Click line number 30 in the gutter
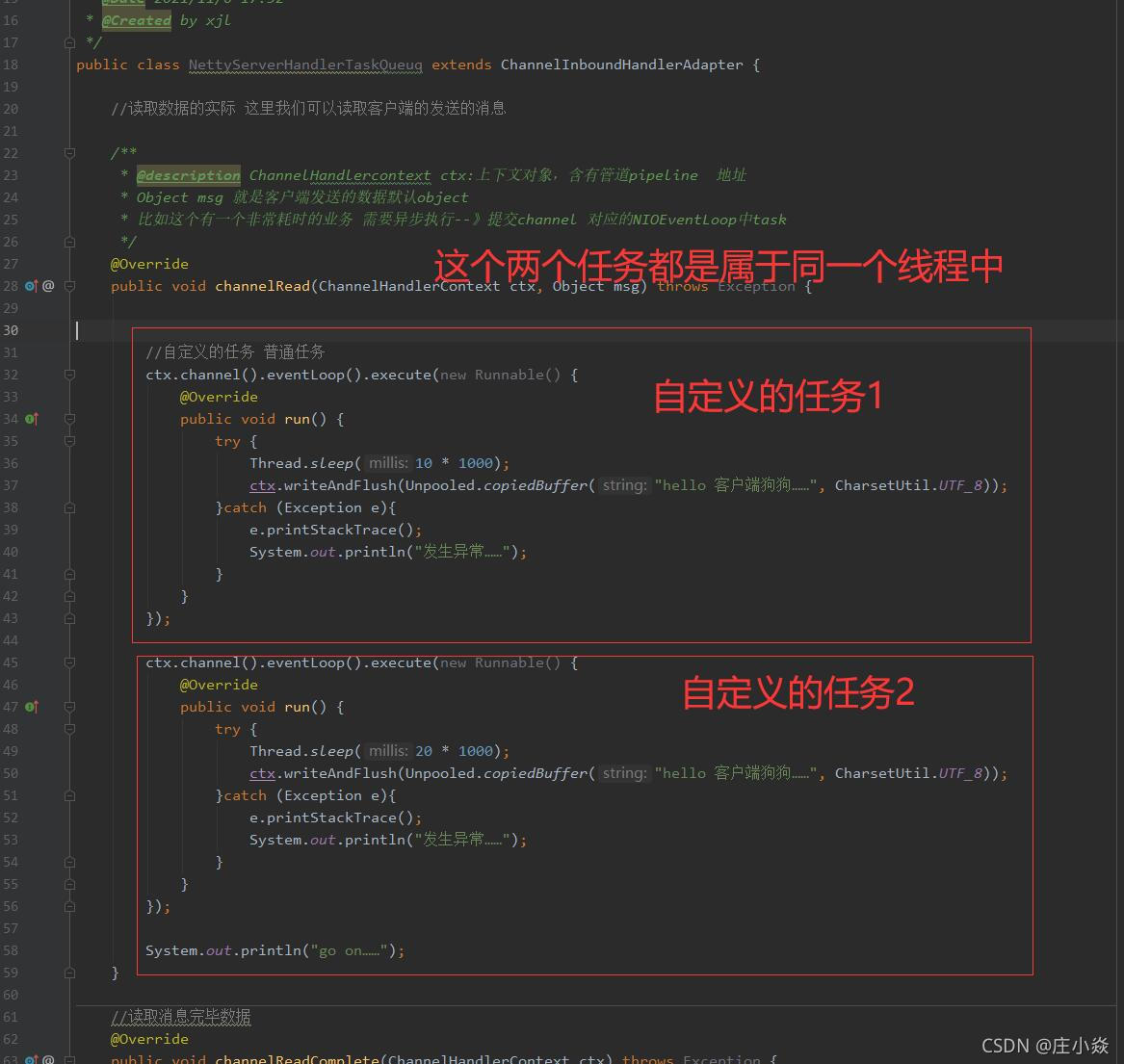1124x1064 pixels. click(x=11, y=330)
